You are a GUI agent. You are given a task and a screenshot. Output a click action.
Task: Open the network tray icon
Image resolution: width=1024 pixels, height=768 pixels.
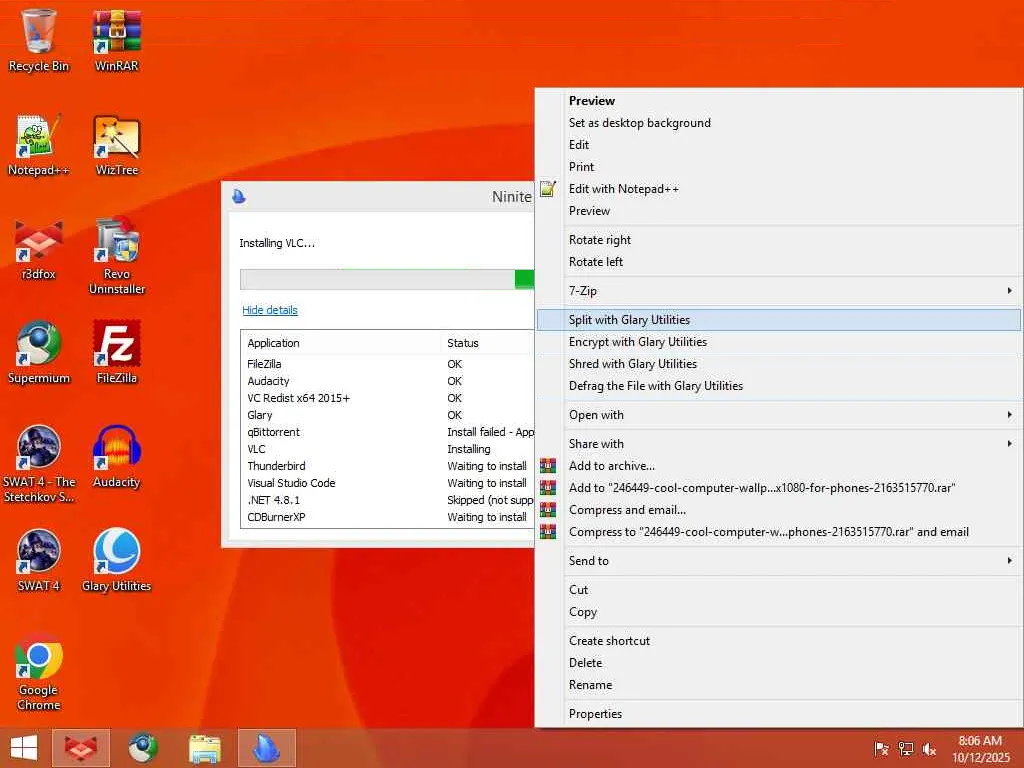tap(905, 749)
